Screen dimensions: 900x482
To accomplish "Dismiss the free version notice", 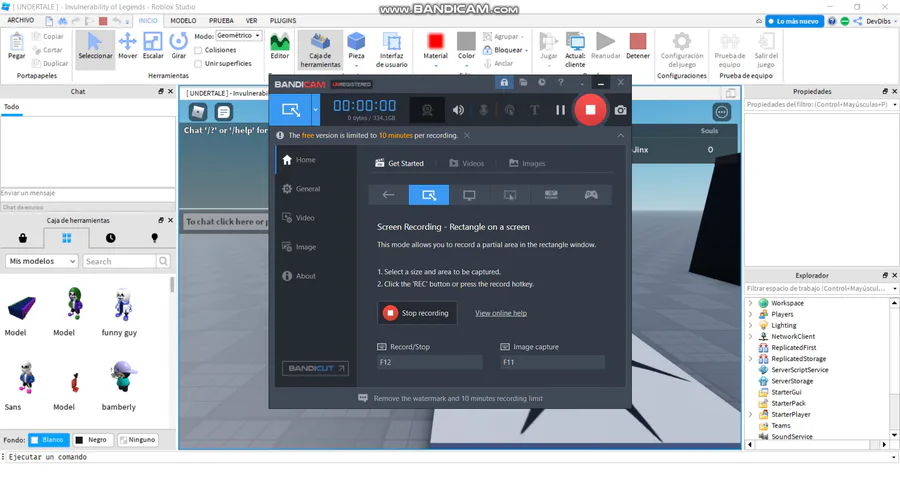I will pyautogui.click(x=467, y=135).
